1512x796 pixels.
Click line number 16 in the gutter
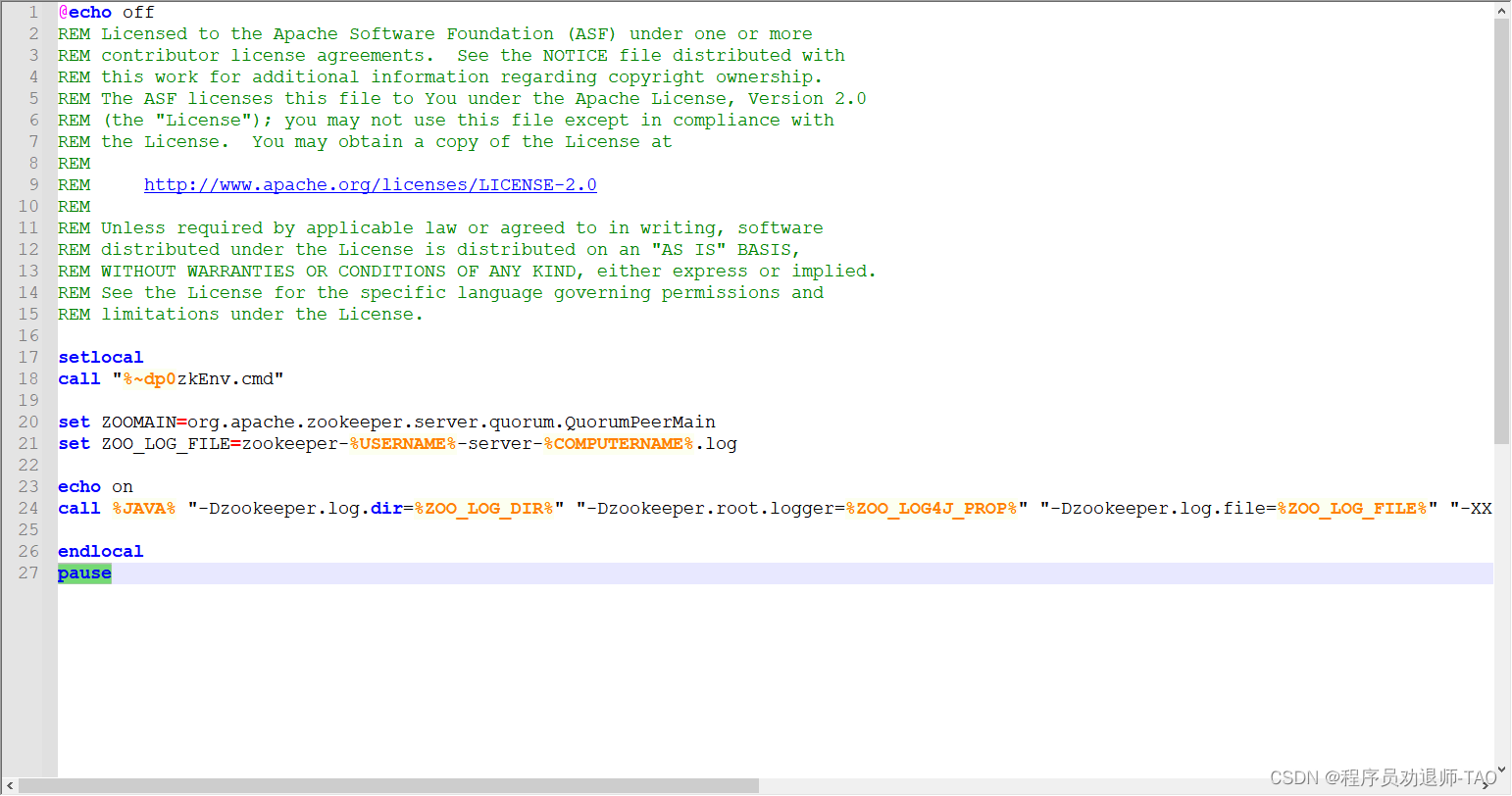click(28, 335)
